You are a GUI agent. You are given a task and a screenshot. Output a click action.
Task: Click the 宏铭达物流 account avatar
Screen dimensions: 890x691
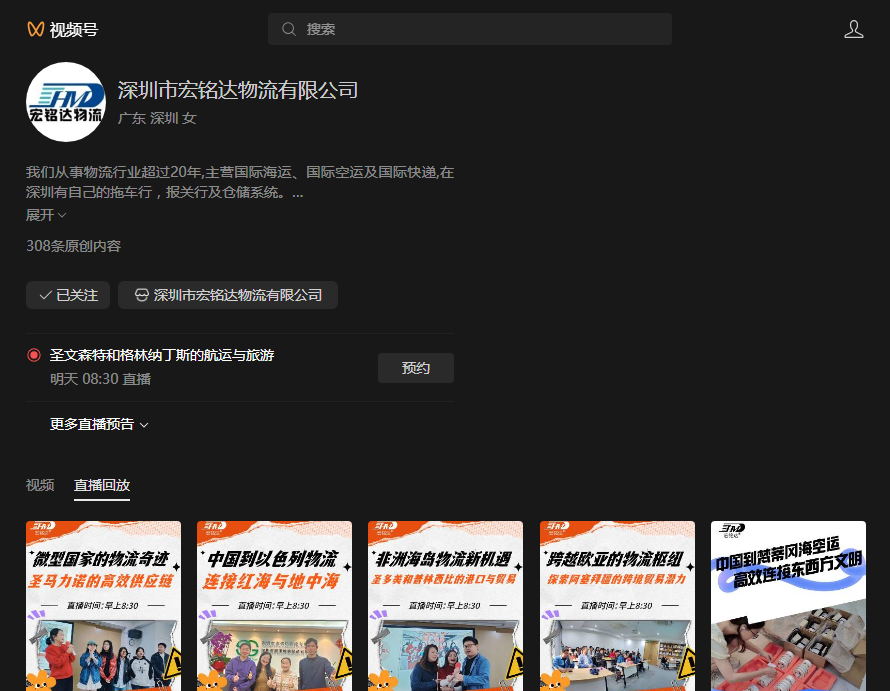click(x=66, y=102)
